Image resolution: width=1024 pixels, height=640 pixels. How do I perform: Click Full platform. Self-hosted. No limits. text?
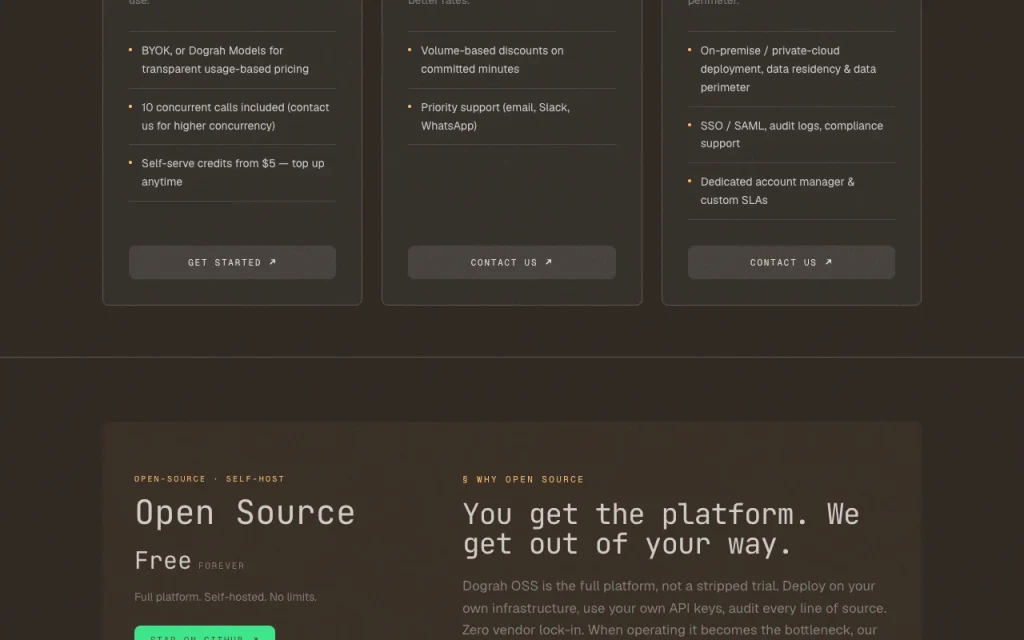[x=225, y=597]
